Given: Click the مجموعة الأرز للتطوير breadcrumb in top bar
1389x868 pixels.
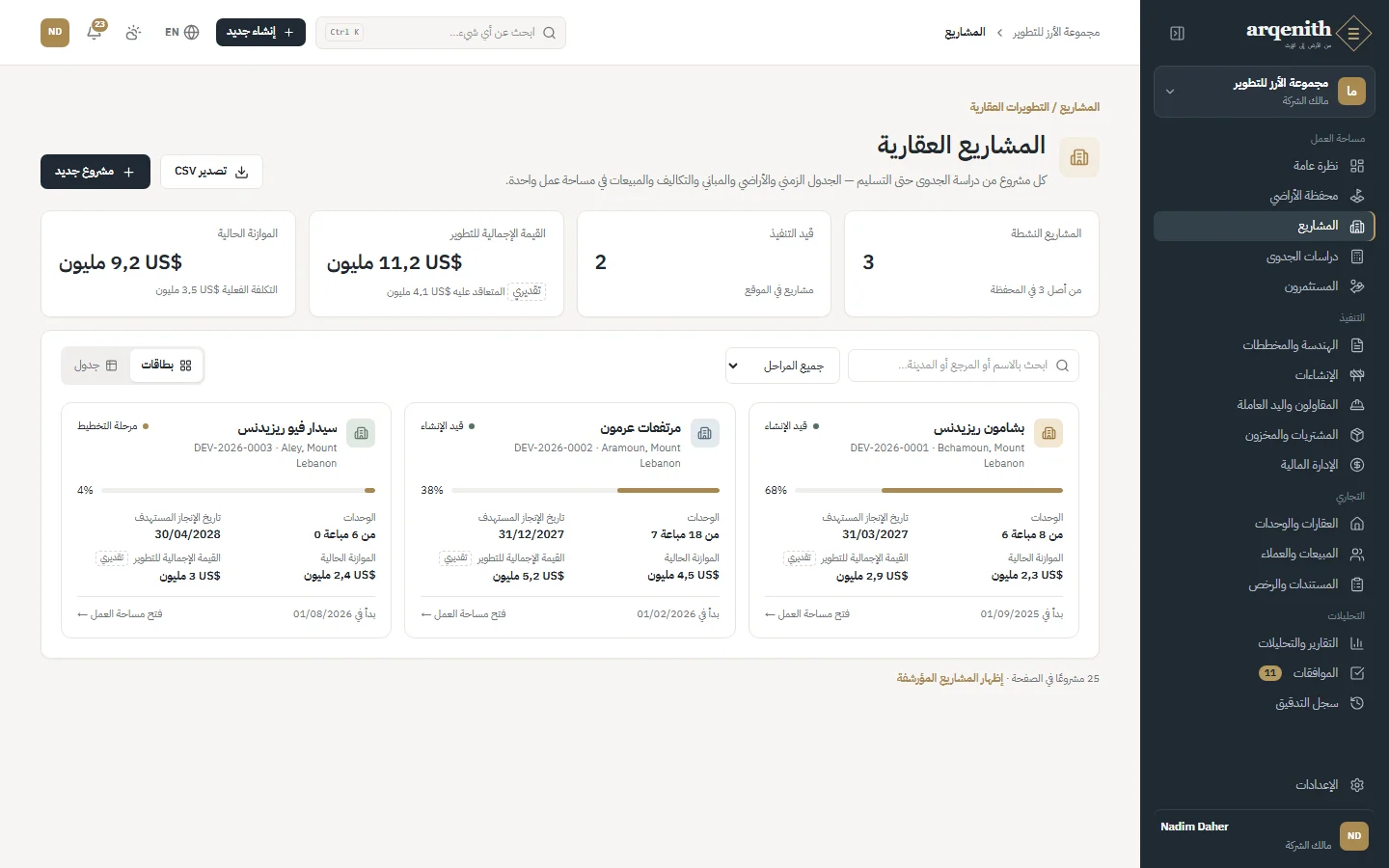Looking at the screenshot, I should pyautogui.click(x=1056, y=32).
